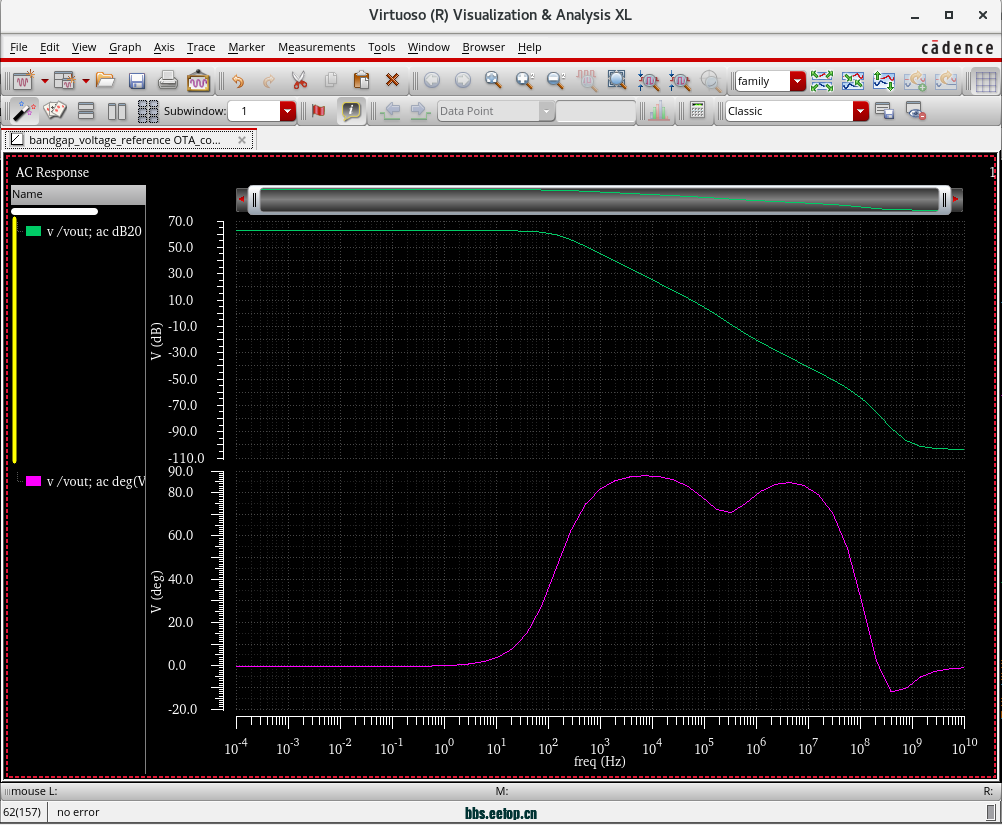Toggle the info balloon tooltip button

pyautogui.click(x=351, y=111)
